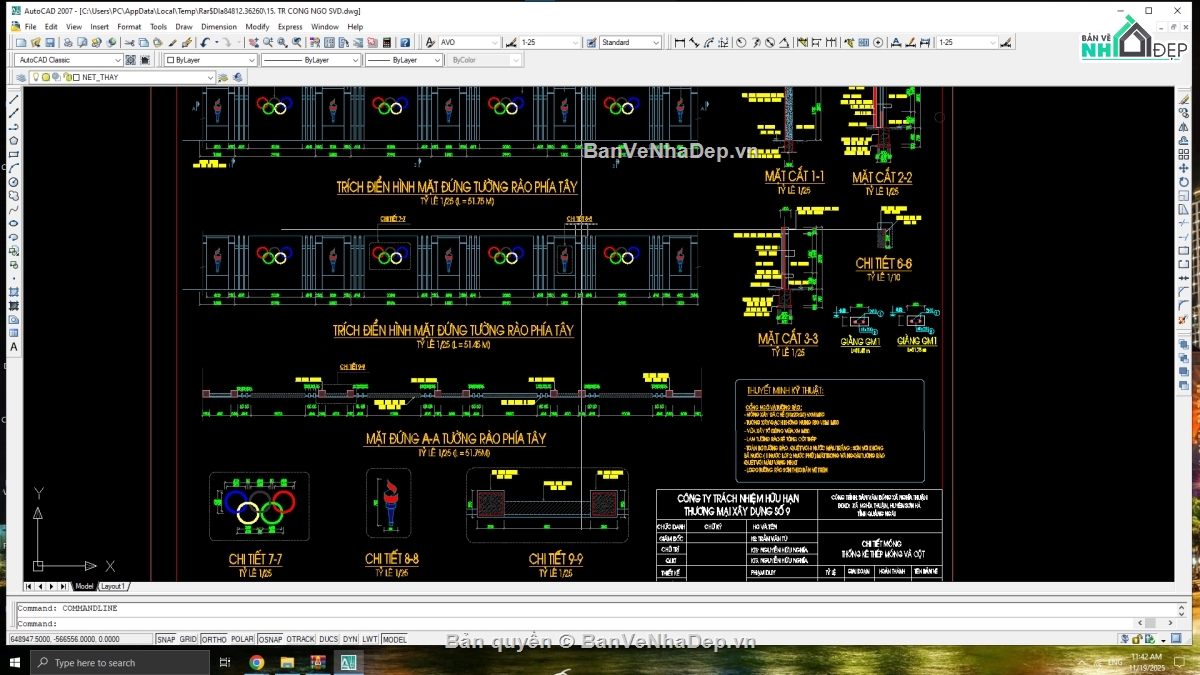Click the Linear dimension icon
Viewport: 1200px width, 675px height.
point(680,42)
